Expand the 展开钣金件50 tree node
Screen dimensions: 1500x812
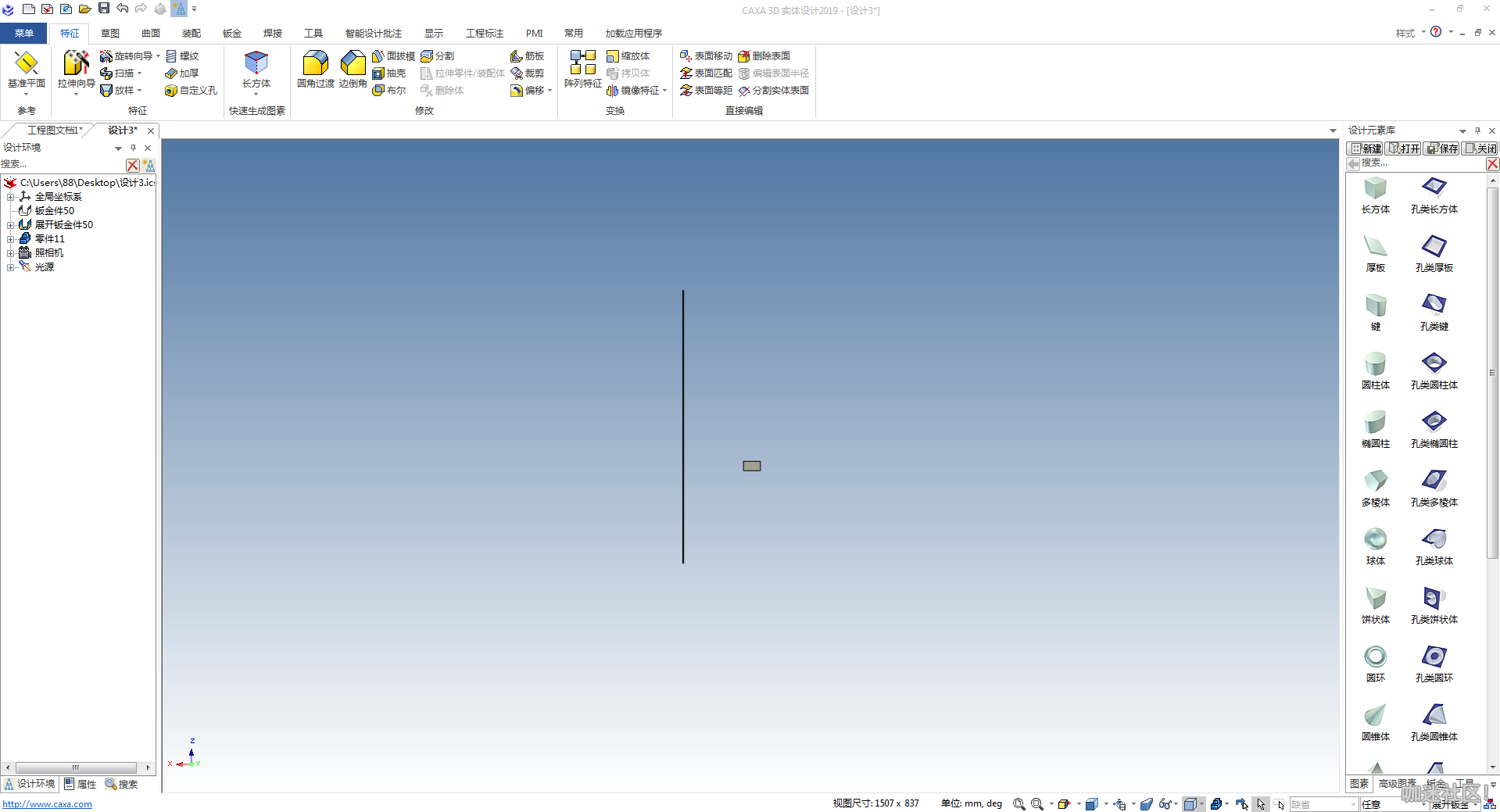pos(10,225)
